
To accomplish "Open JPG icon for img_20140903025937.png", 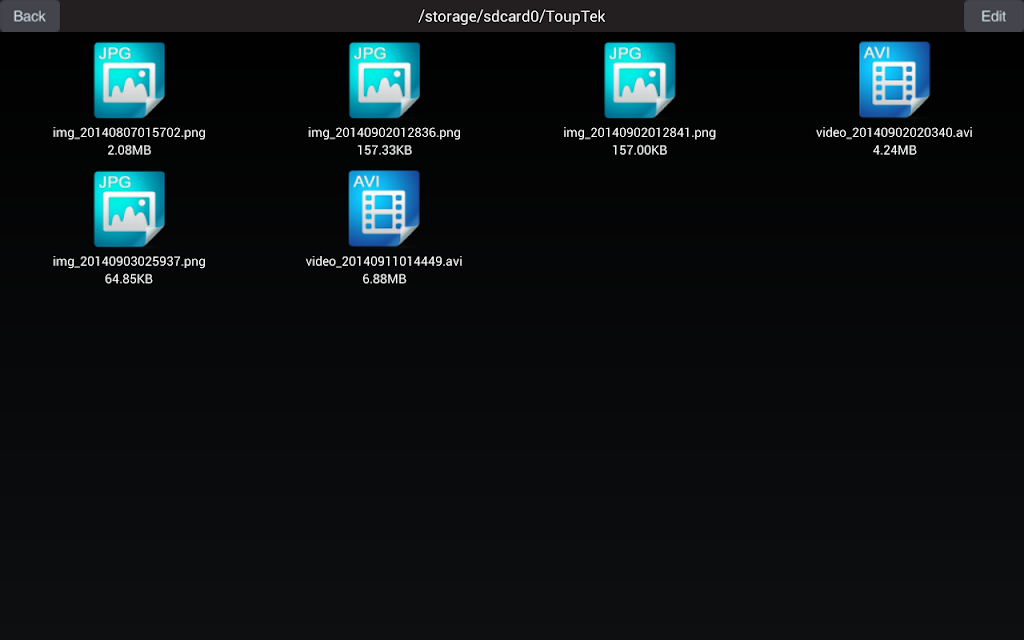I will [x=129, y=208].
